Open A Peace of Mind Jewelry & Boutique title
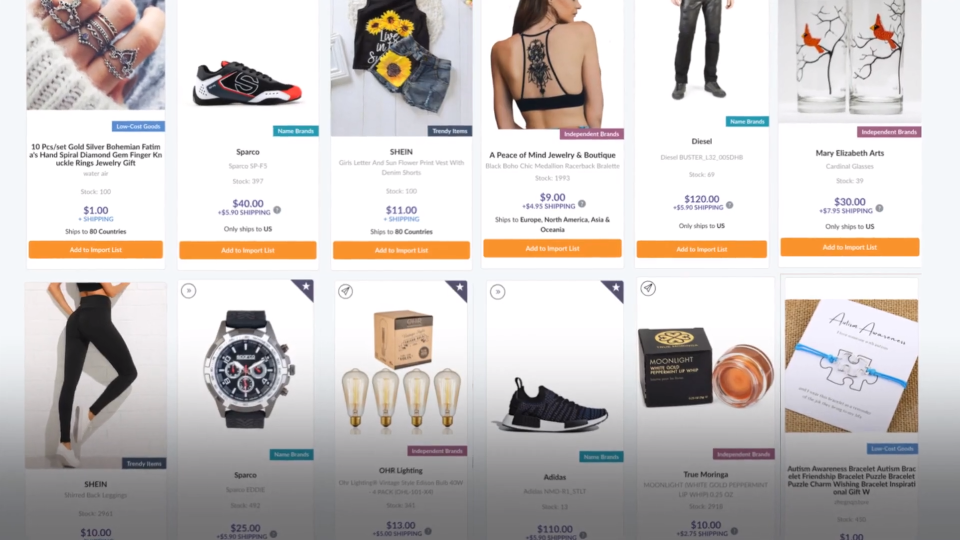This screenshot has height=540, width=960. click(x=552, y=155)
